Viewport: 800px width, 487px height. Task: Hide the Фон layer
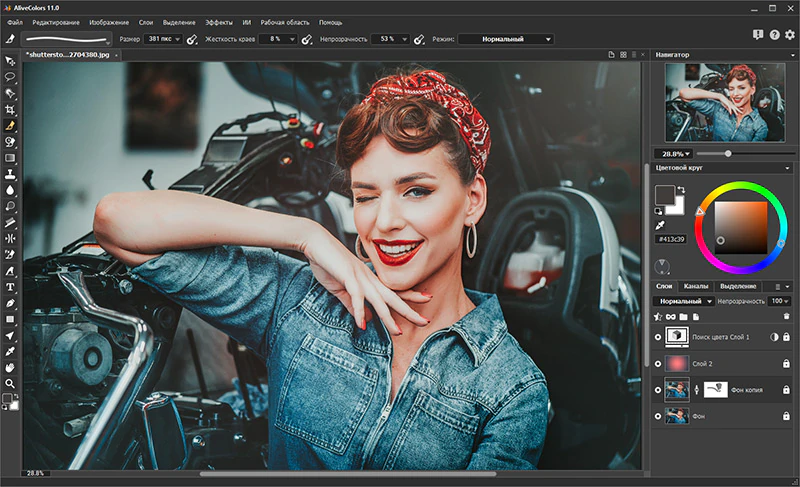tap(658, 416)
